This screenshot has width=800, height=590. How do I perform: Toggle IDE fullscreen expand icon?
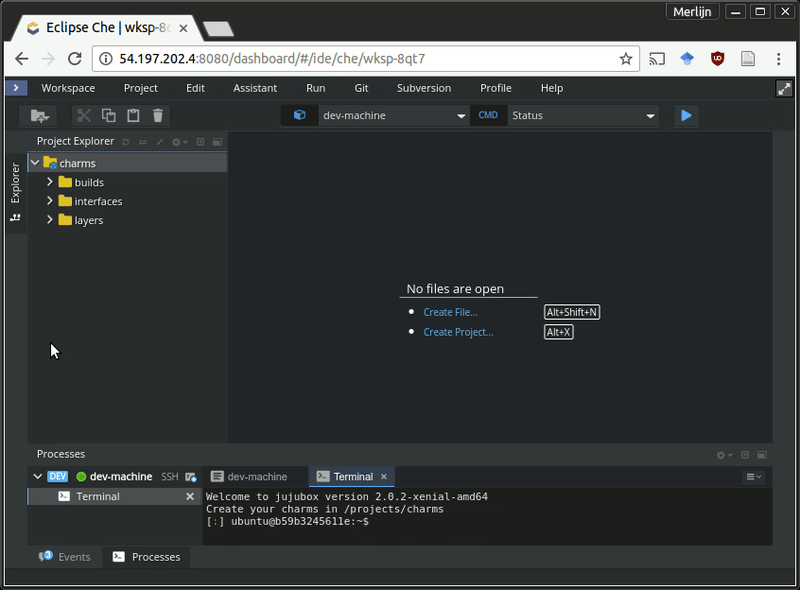[784, 88]
